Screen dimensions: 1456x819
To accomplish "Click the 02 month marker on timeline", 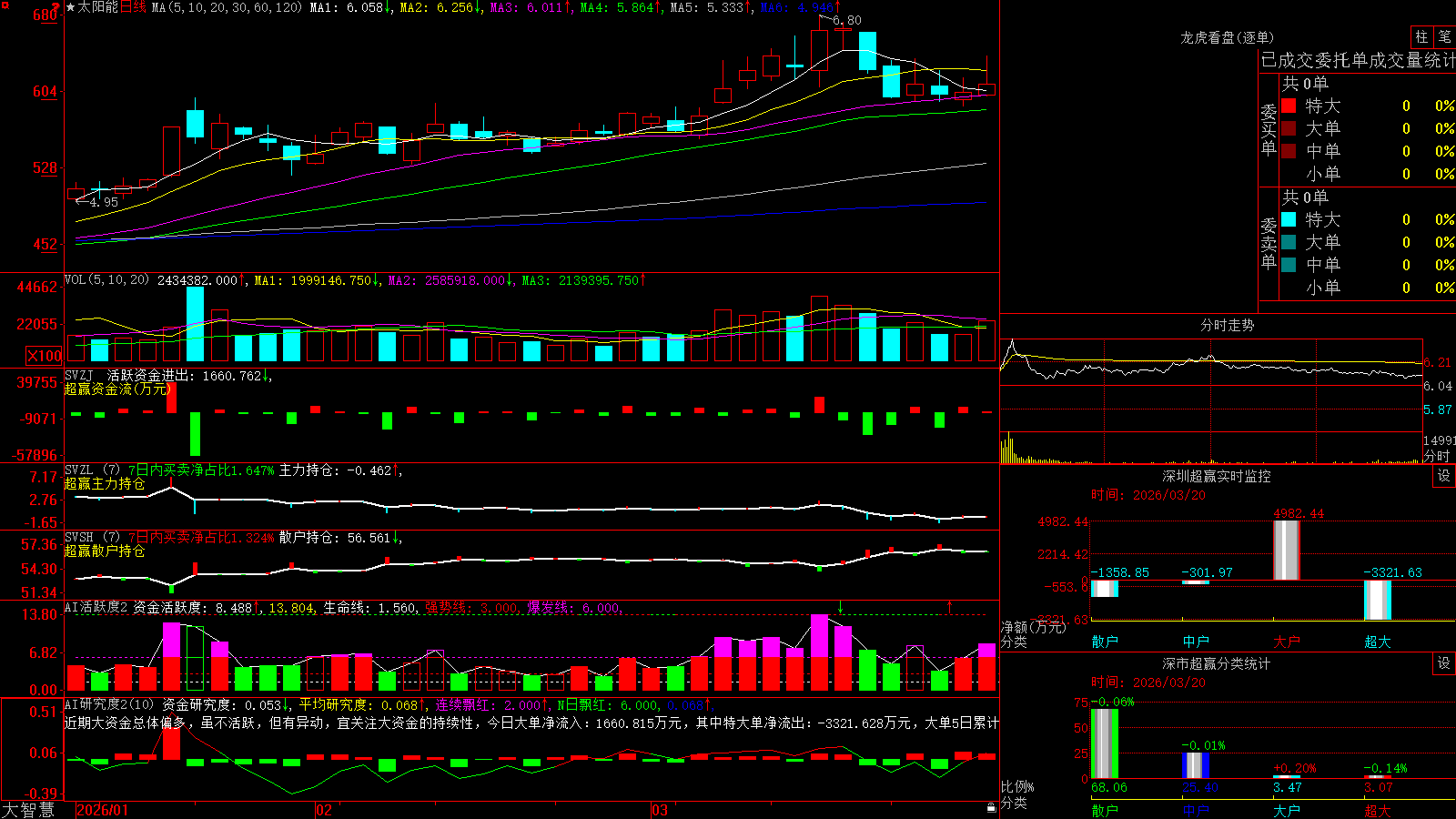I will (x=323, y=810).
